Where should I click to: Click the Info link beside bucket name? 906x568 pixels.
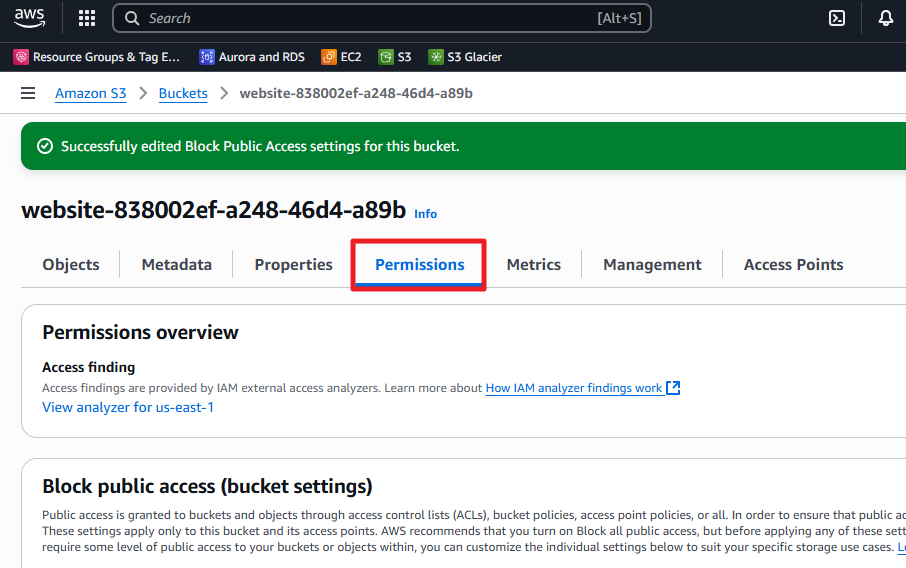[425, 214]
